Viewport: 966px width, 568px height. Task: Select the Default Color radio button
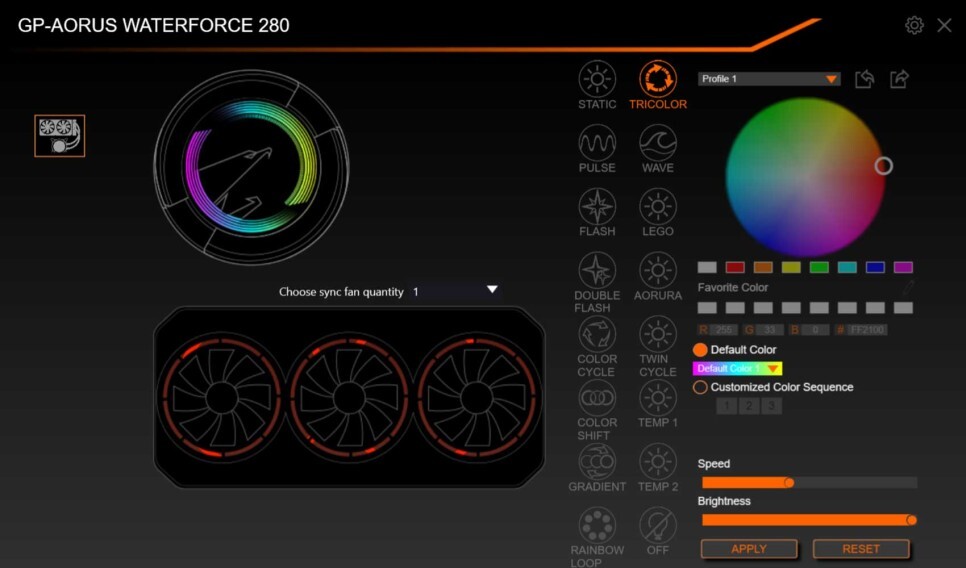[700, 350]
